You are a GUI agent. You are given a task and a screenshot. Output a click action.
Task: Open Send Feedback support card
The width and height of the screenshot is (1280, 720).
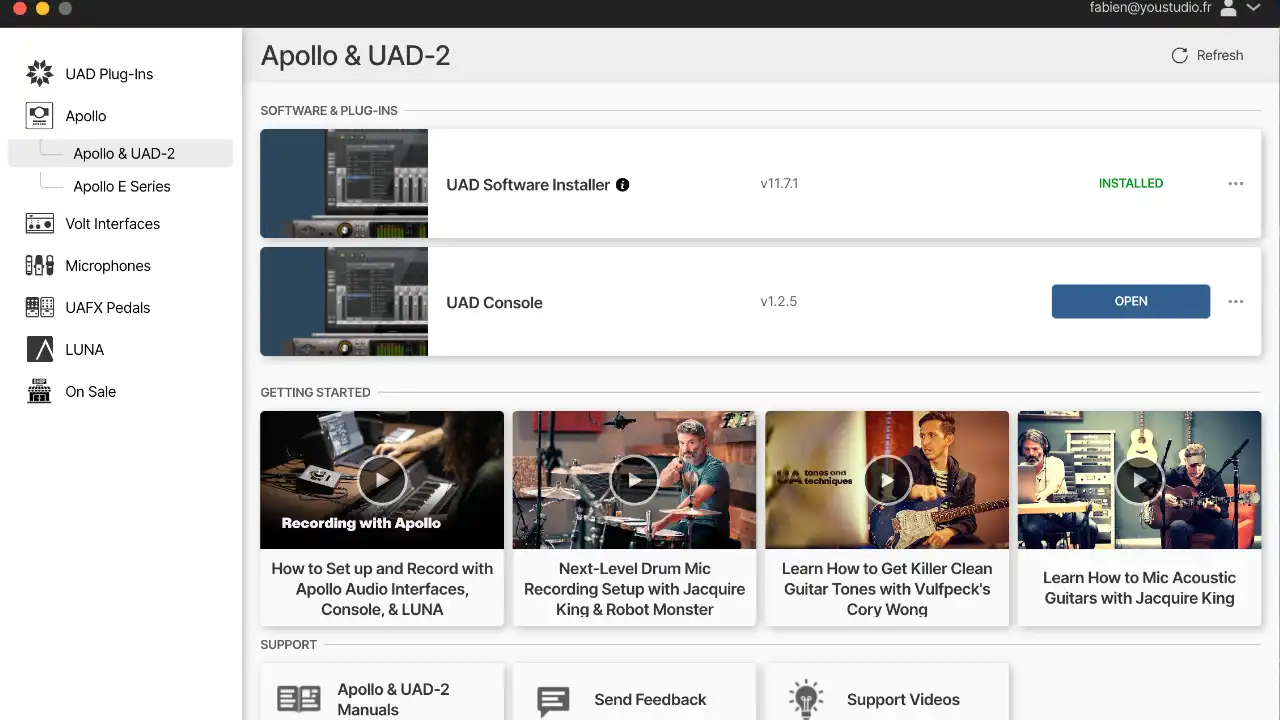pos(635,692)
